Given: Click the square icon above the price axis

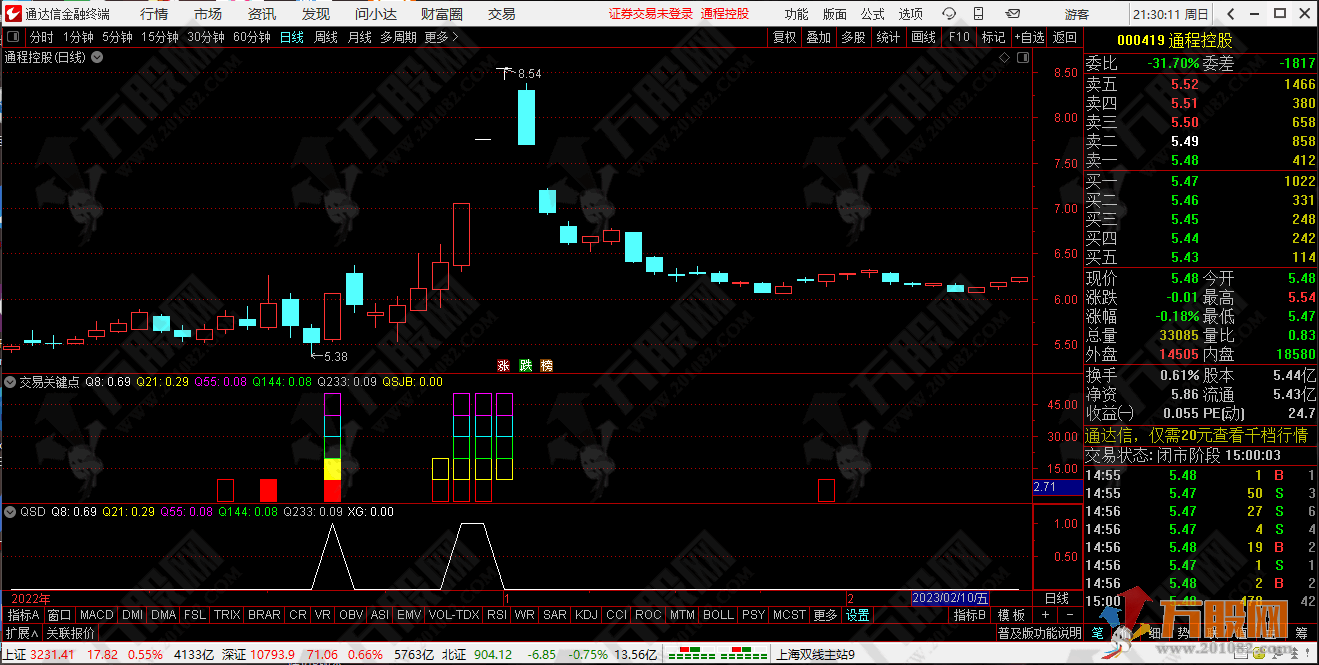Looking at the screenshot, I should click(1022, 57).
